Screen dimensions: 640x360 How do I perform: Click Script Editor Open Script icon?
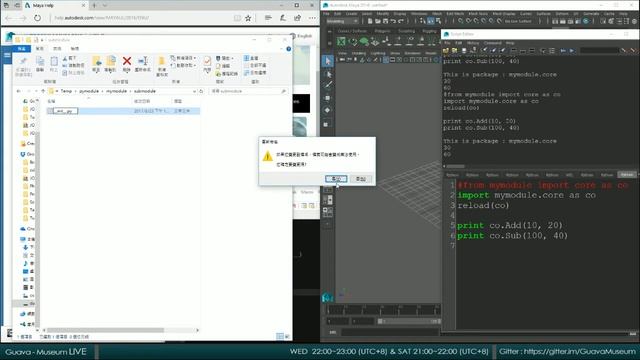[446, 50]
